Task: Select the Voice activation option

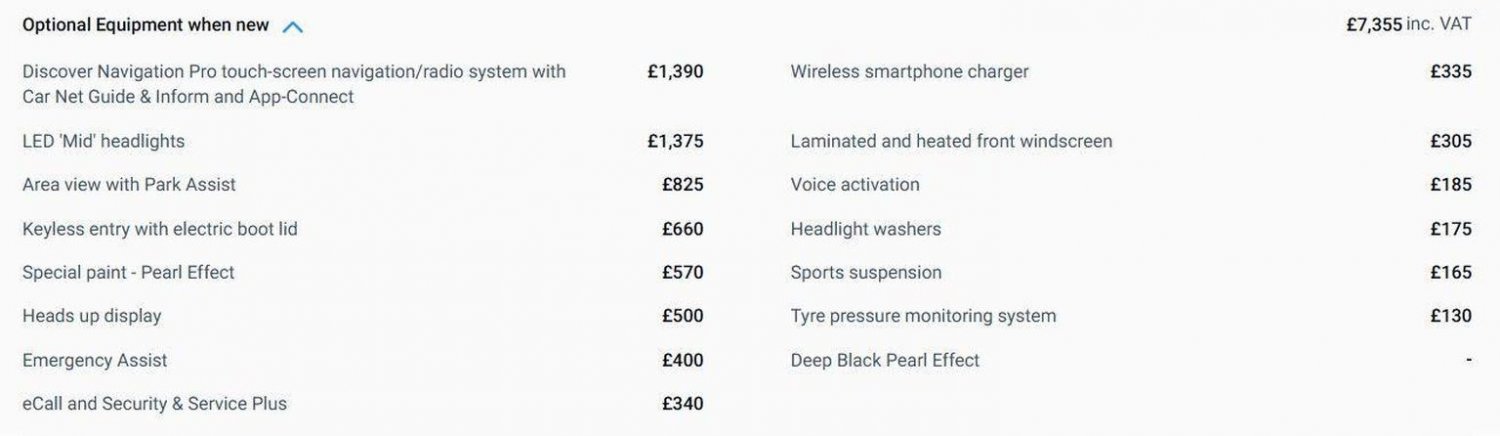Action: coord(855,185)
